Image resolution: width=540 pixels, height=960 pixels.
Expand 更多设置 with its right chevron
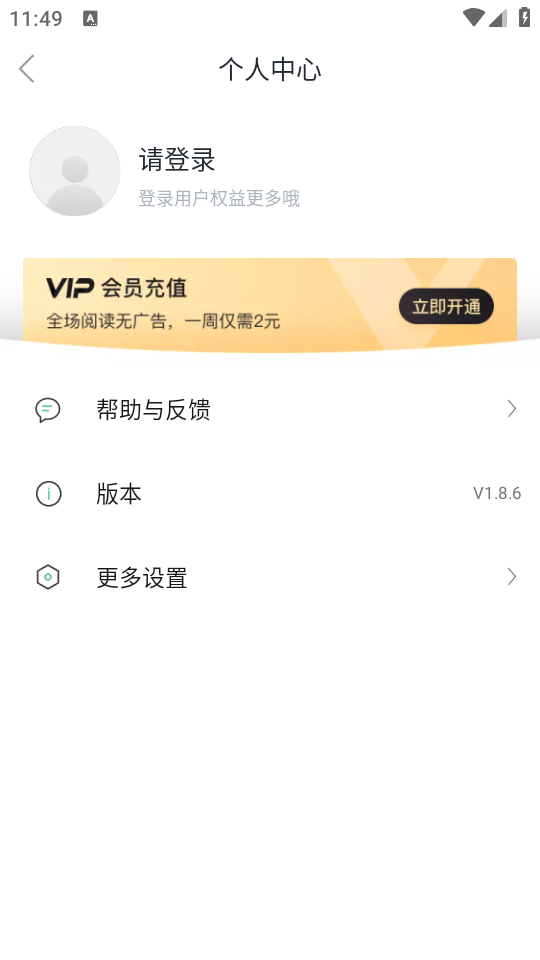pyautogui.click(x=512, y=577)
